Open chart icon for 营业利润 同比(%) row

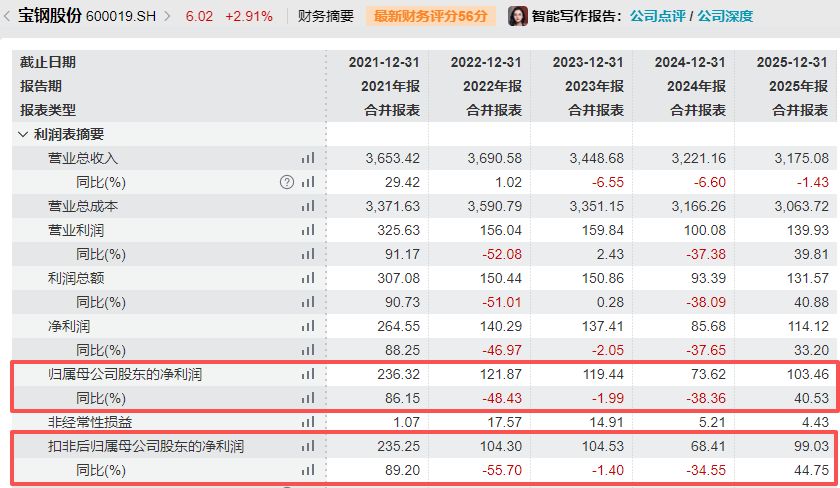click(x=308, y=254)
